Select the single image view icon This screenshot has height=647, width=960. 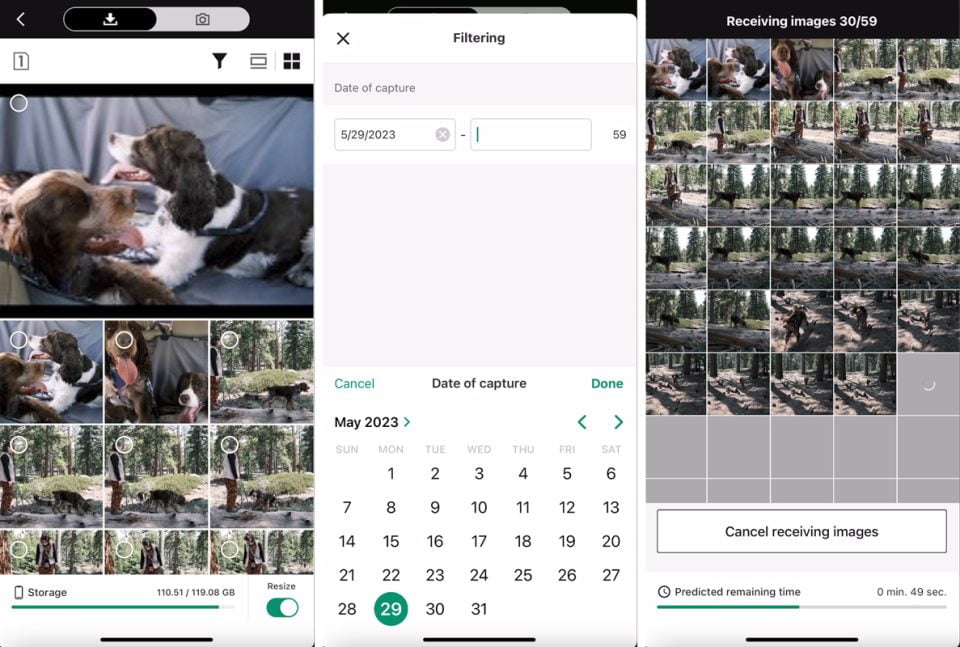pos(257,61)
